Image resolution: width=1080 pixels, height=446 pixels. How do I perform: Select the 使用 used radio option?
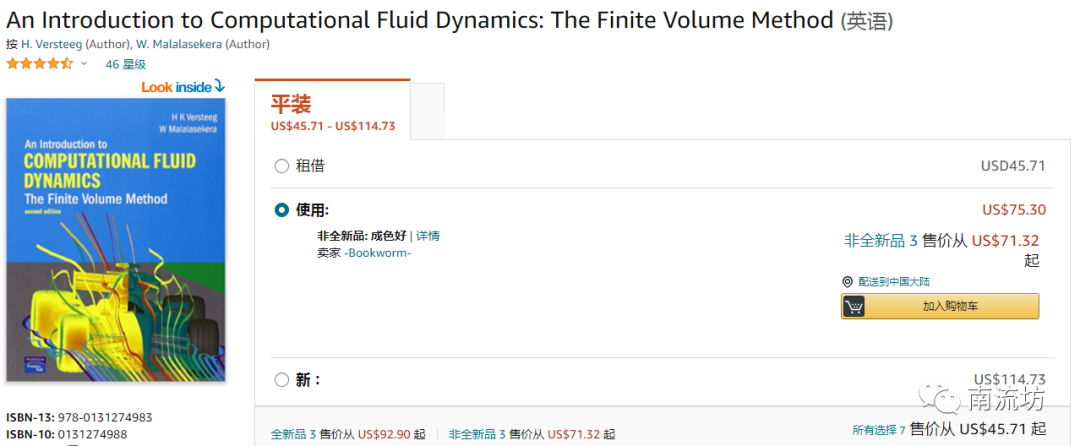point(281,210)
